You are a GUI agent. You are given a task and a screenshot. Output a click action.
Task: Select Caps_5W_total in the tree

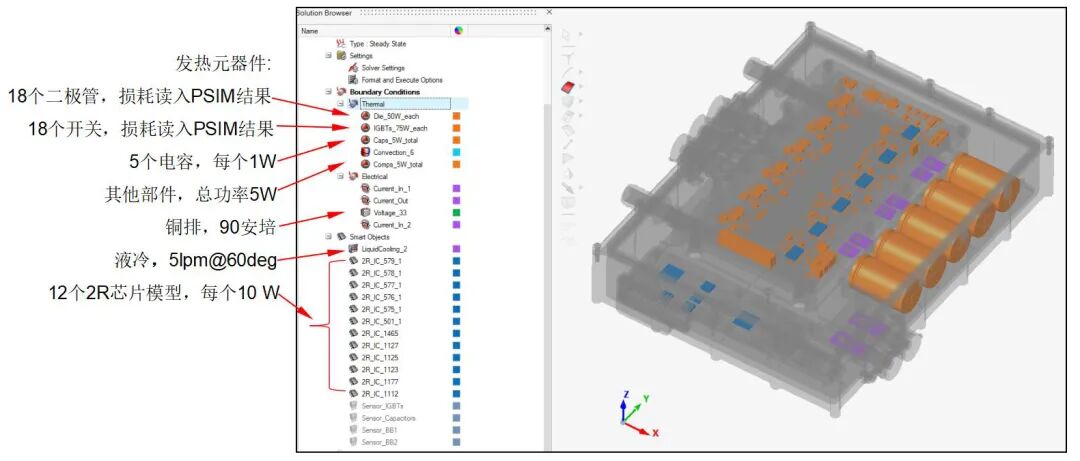(397, 140)
